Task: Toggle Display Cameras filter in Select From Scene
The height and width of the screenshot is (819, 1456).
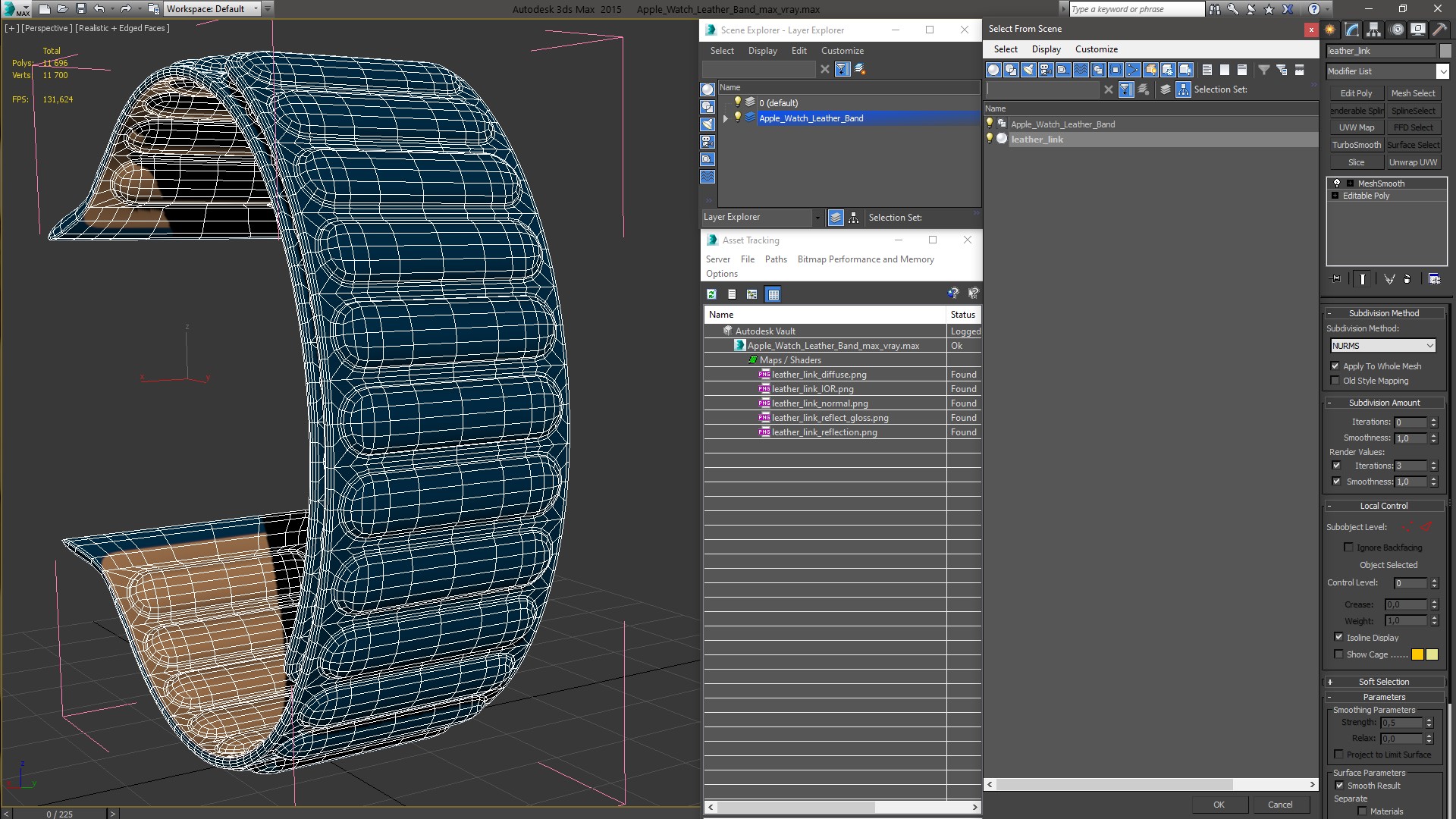Action: 1046,70
